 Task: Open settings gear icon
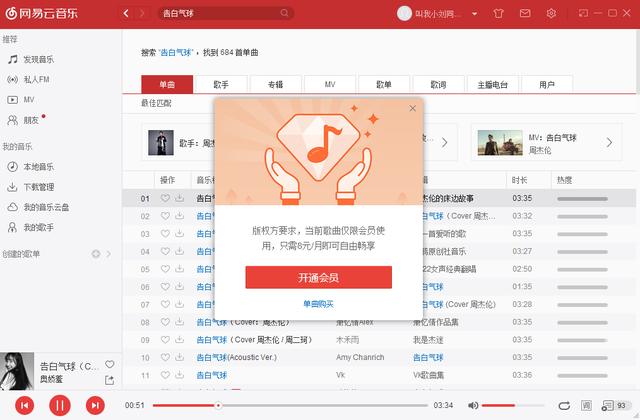tap(551, 13)
